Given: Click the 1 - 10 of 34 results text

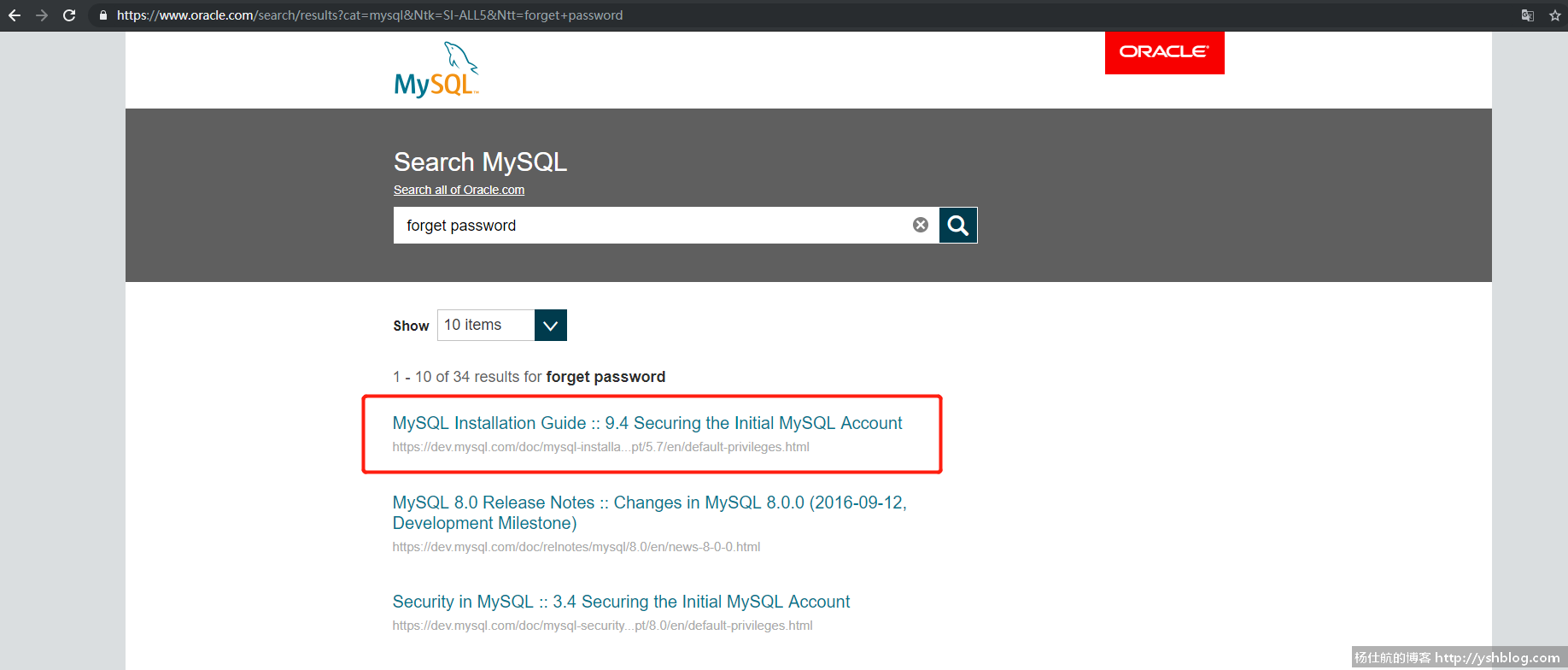Looking at the screenshot, I should pos(529,377).
